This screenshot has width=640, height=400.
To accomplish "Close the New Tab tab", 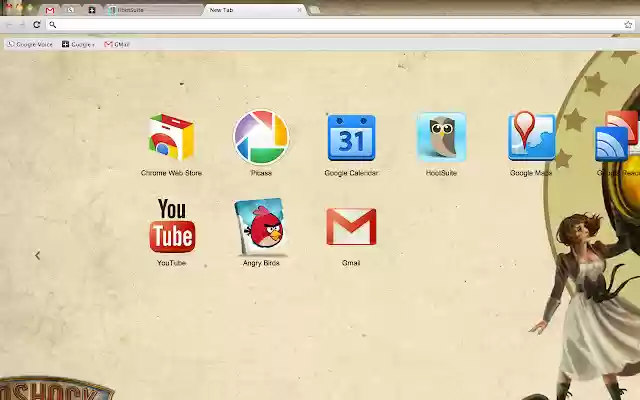I will (299, 10).
